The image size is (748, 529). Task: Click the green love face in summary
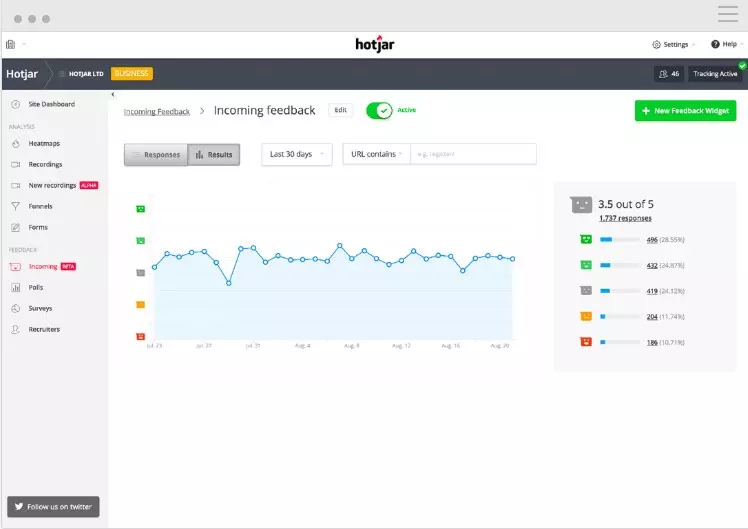(x=586, y=239)
